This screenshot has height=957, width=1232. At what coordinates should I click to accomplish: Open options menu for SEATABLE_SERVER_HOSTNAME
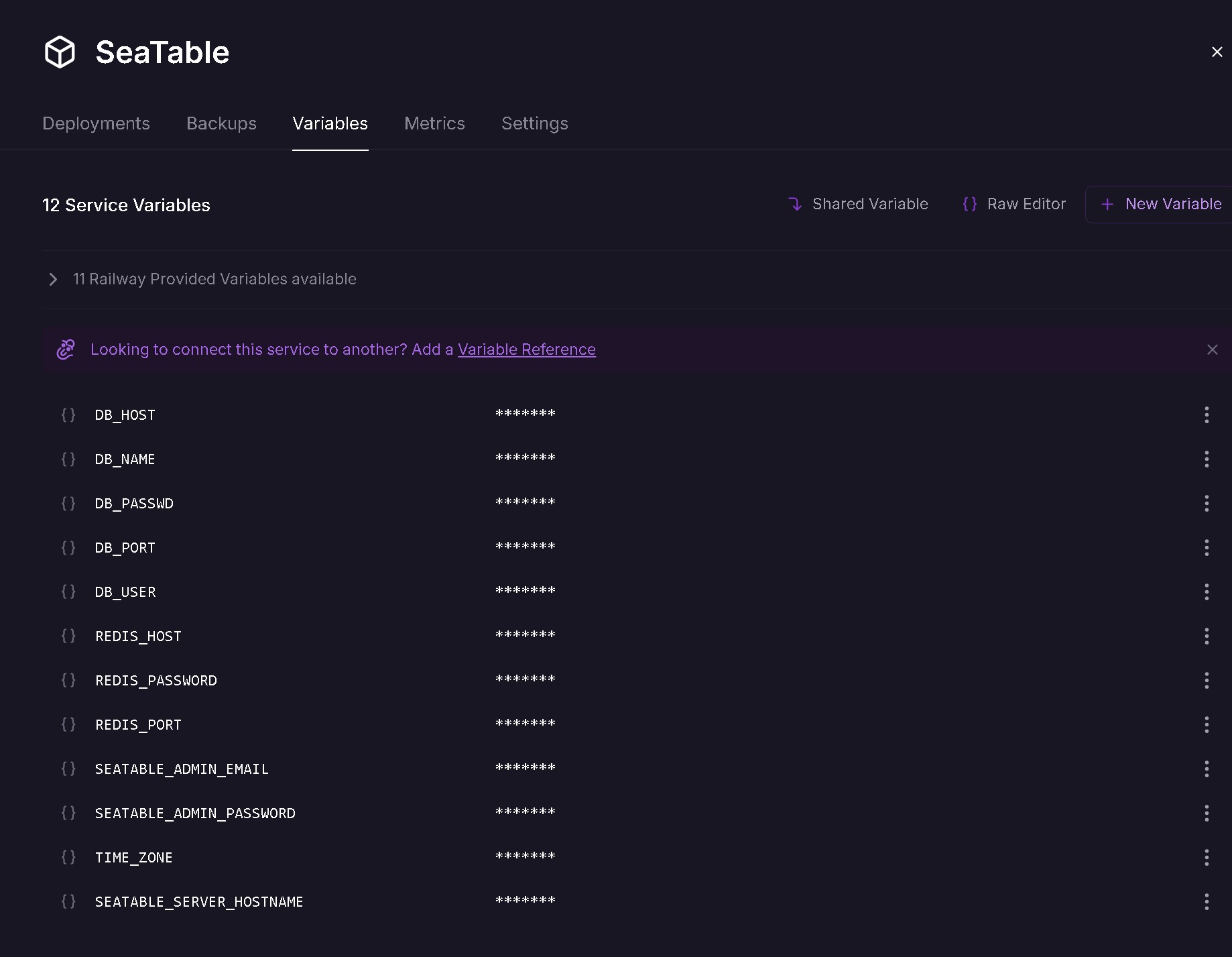coord(1207,901)
